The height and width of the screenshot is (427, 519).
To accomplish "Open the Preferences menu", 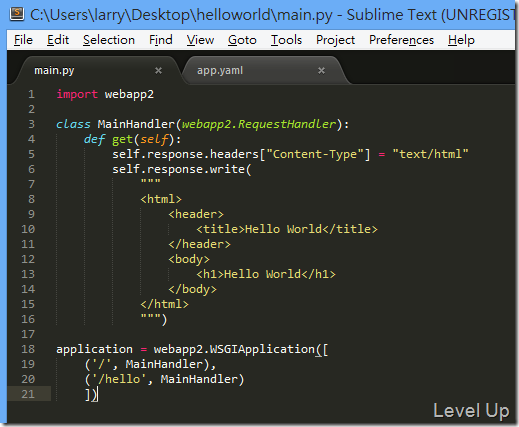I will 401,40.
